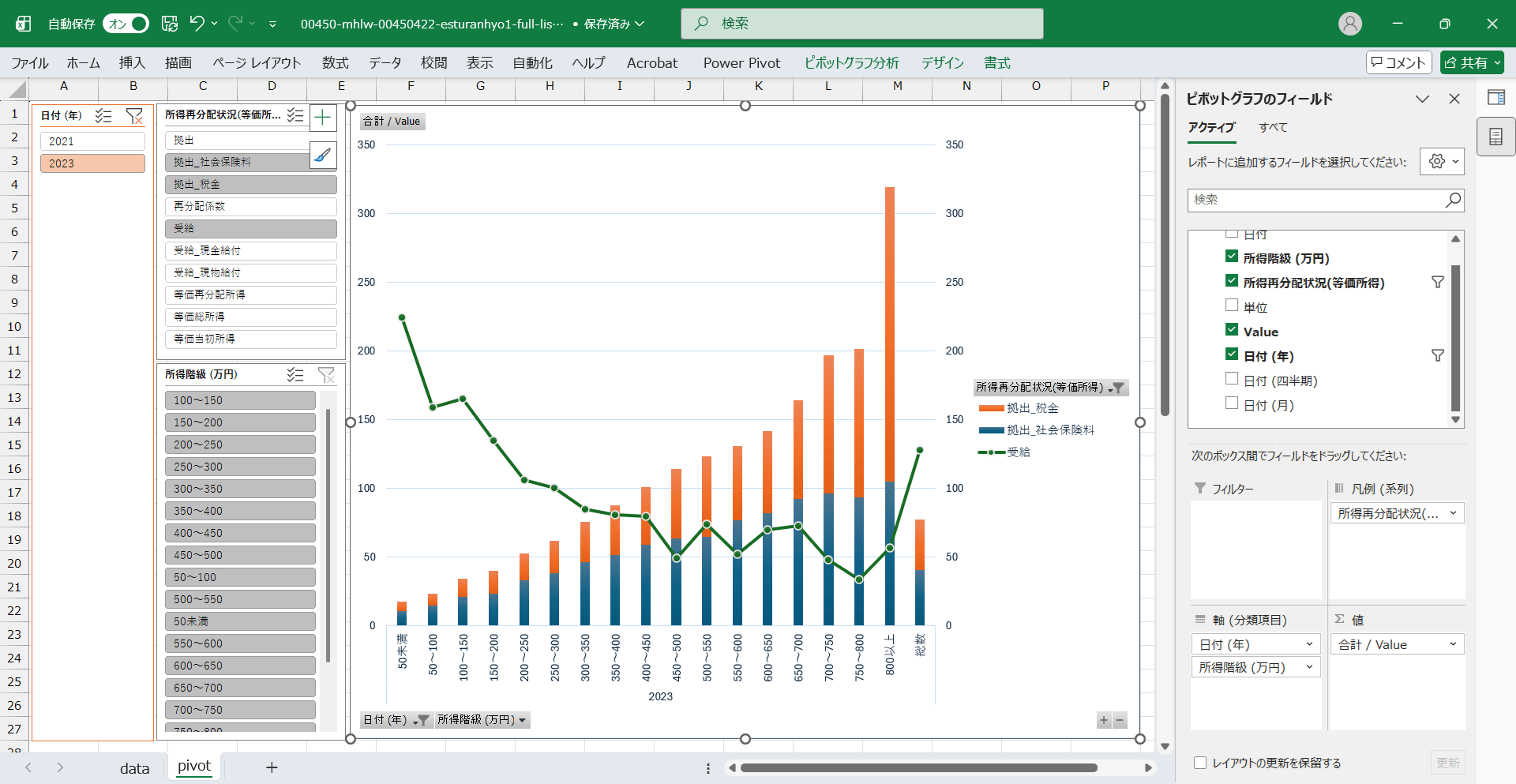Click the undo arrow icon
Viewport: 1516px width, 784px height.
point(197,24)
